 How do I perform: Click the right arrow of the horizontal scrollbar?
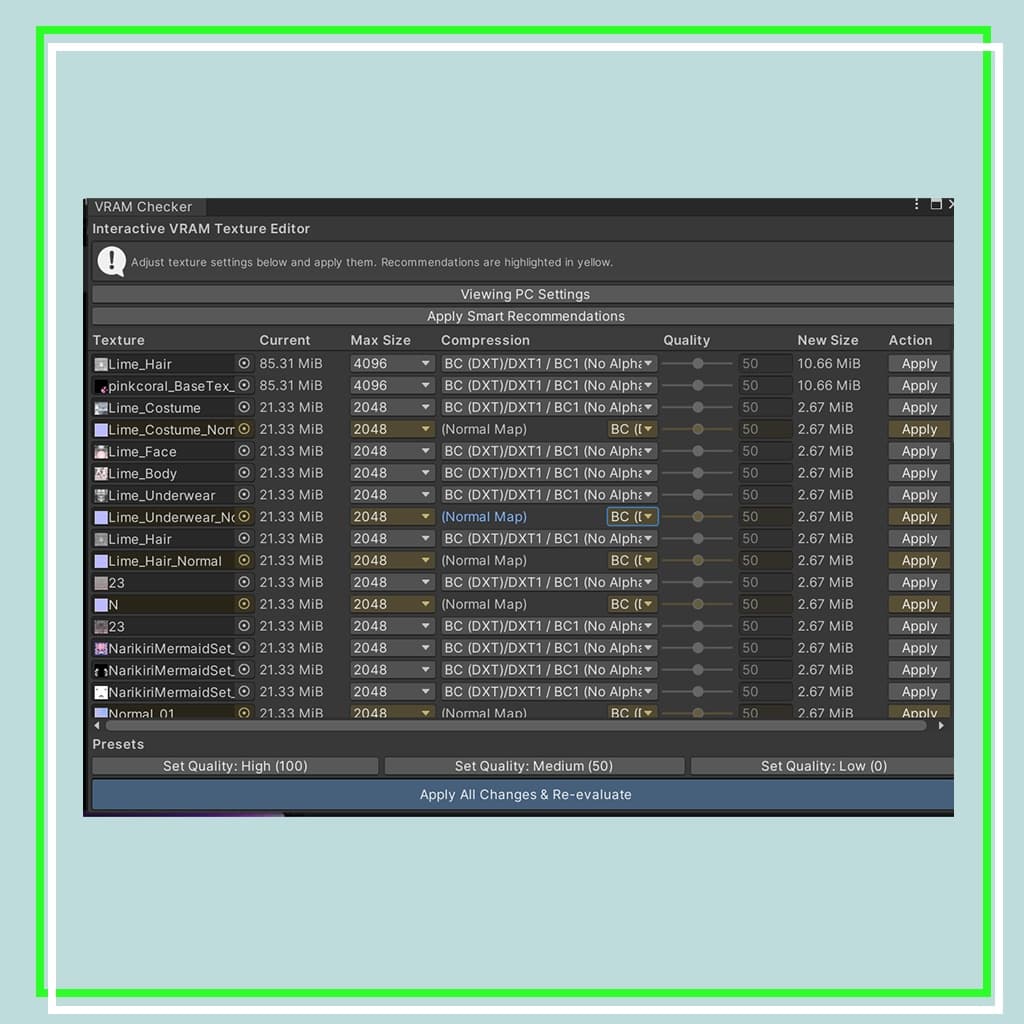(941, 726)
